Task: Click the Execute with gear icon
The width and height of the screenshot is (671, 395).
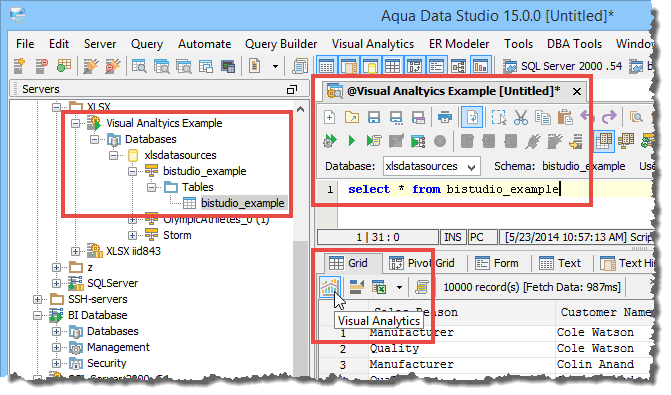Action: click(x=330, y=140)
